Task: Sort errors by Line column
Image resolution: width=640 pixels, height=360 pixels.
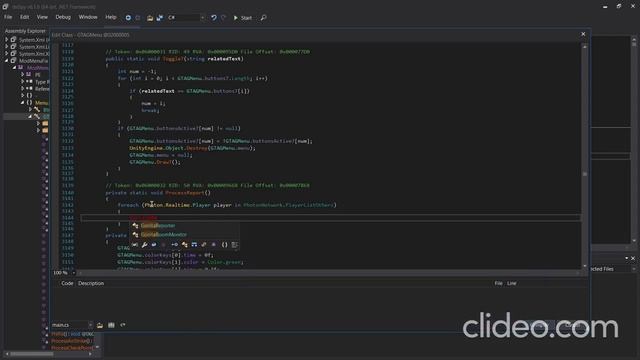Action: click(511, 283)
